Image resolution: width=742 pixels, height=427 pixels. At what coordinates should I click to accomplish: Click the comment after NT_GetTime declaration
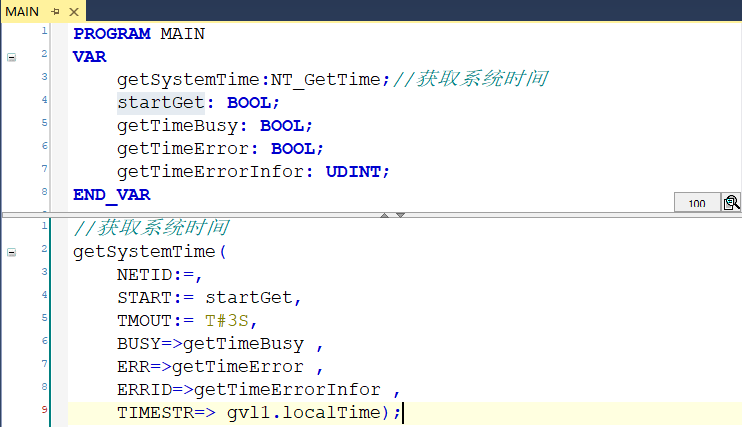tap(470, 79)
